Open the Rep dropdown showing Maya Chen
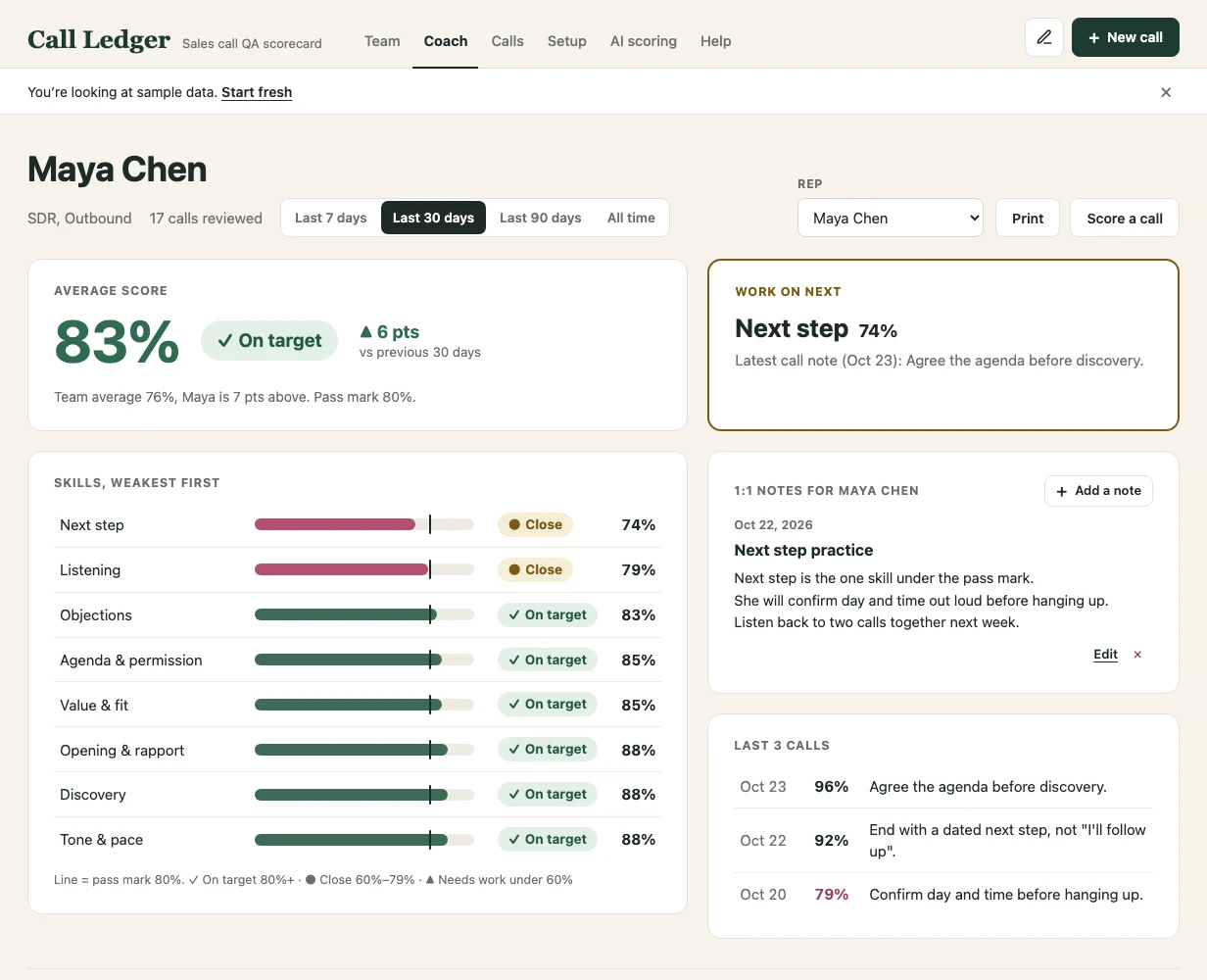Screen dimensions: 1207x980 pos(891,219)
